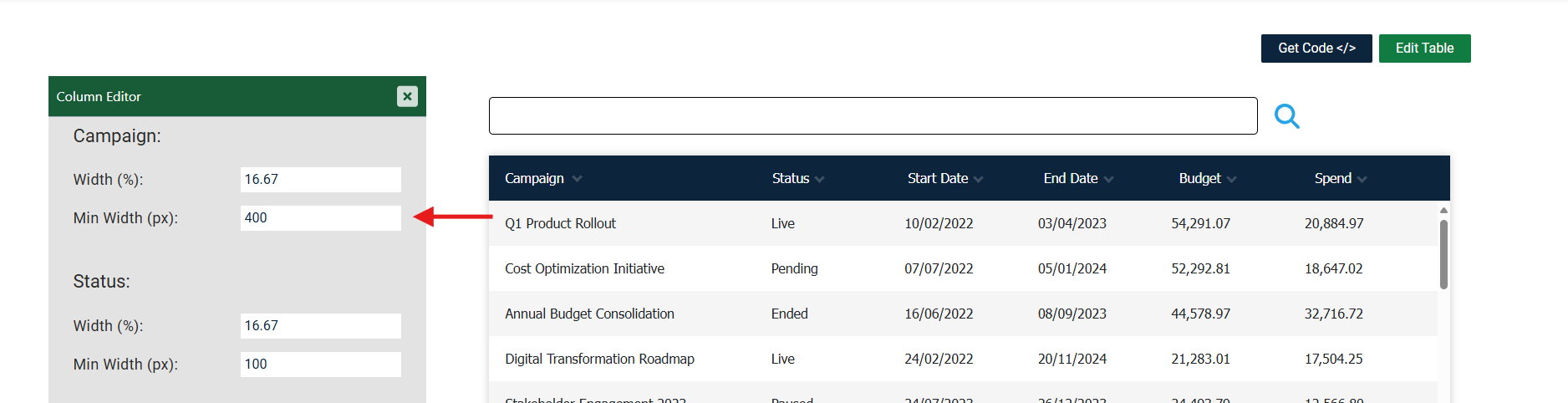Viewport: 1568px width, 403px height.
Task: Click the Start Date sort chevron
Action: (979, 179)
